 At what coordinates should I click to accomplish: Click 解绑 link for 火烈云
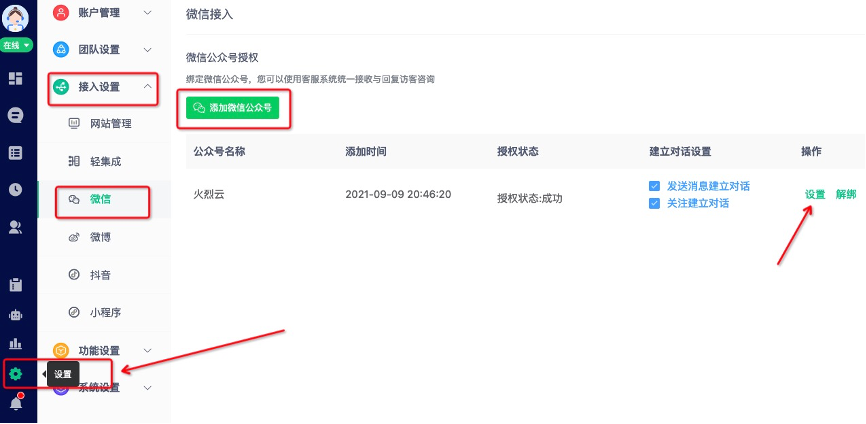click(x=846, y=194)
